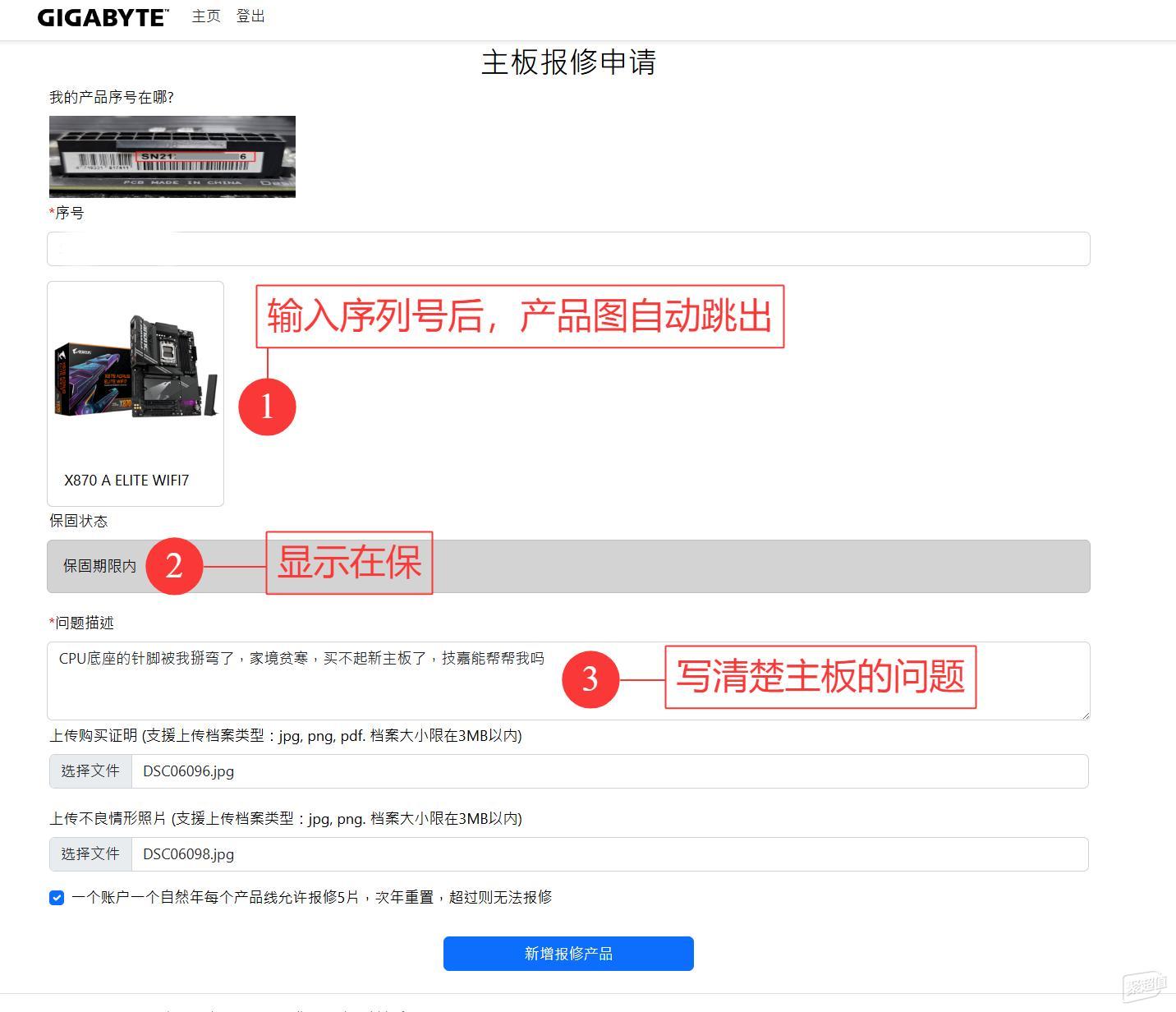This screenshot has width=1176, height=1012.
Task: Toggle the 5-repairs-per-year agreement checkbox
Action: point(57,898)
